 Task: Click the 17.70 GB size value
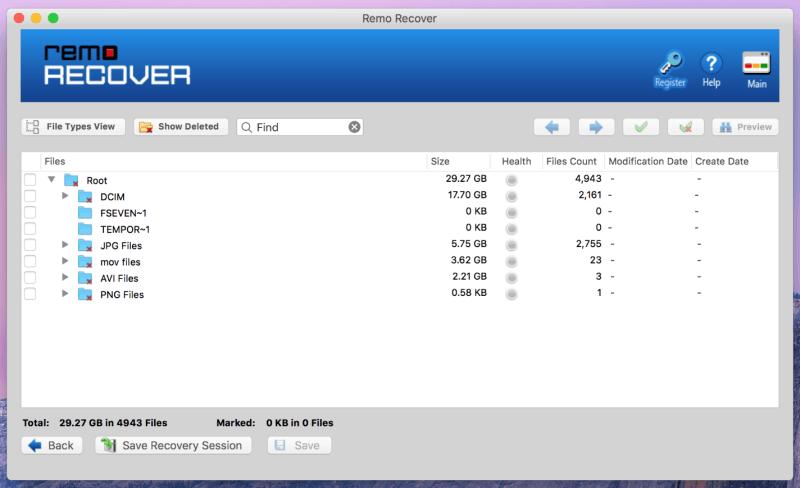tap(467, 195)
